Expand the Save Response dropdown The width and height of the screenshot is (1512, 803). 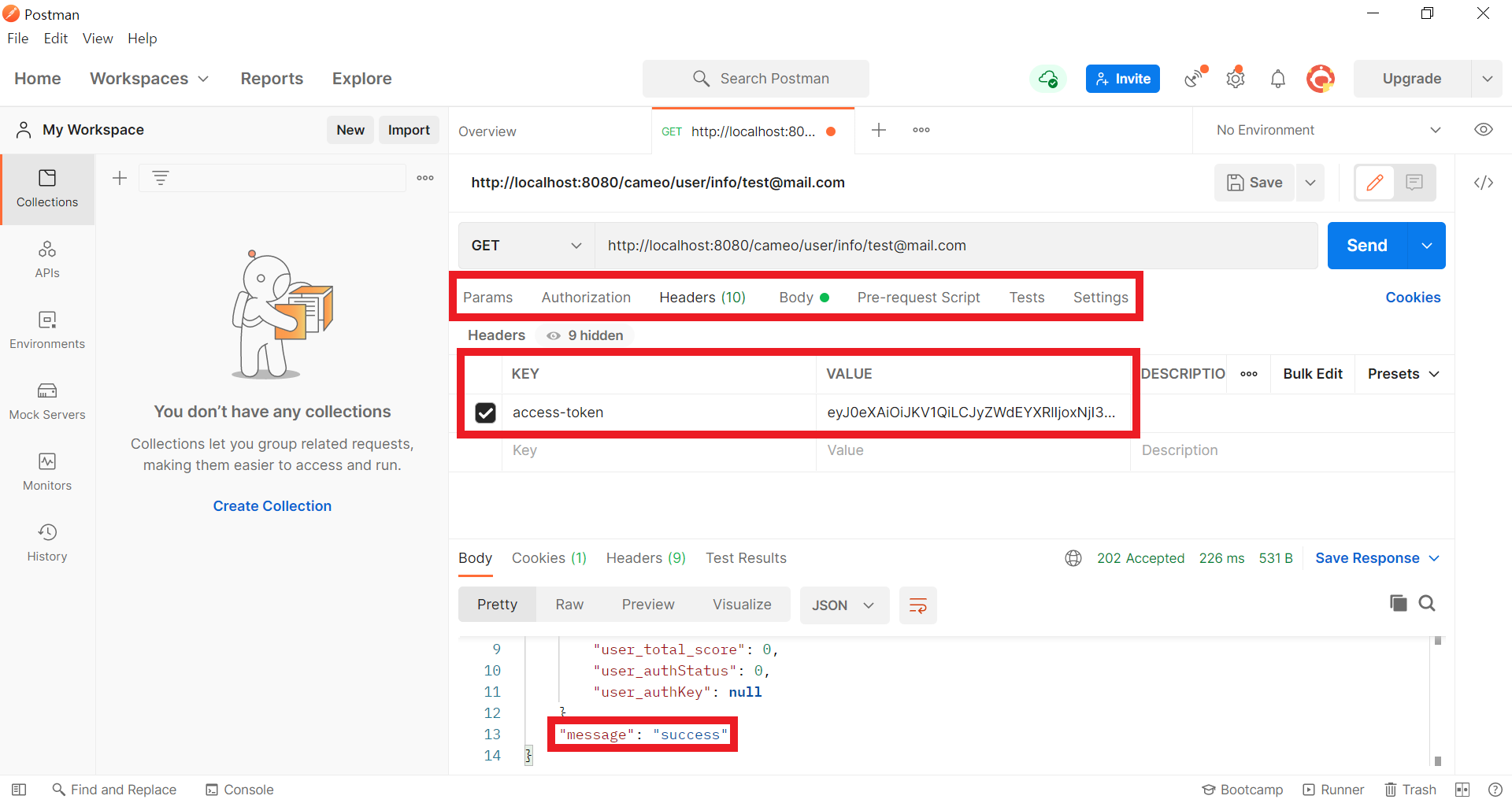pyautogui.click(x=1378, y=558)
